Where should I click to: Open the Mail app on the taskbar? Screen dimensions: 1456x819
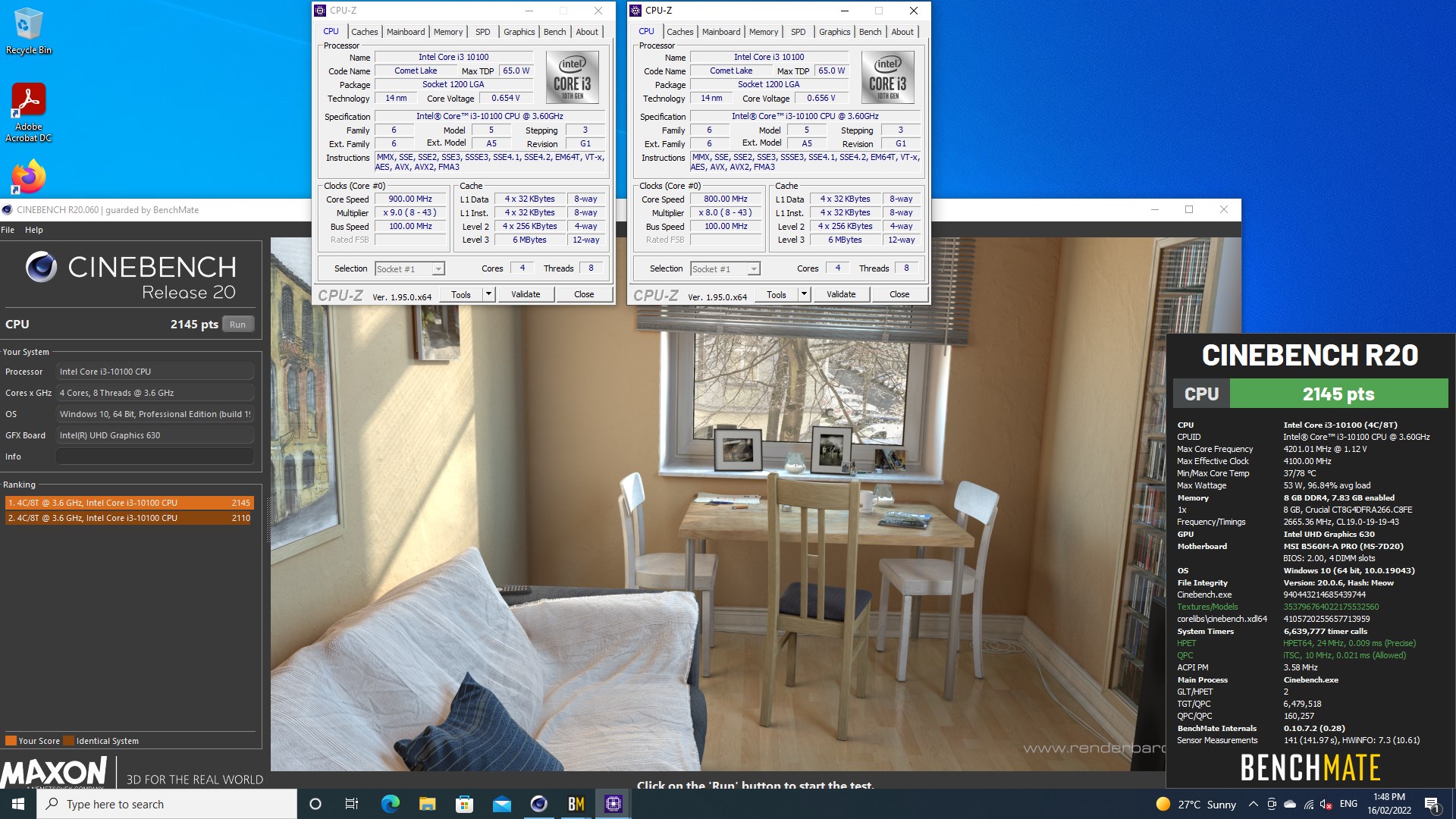pyautogui.click(x=501, y=804)
